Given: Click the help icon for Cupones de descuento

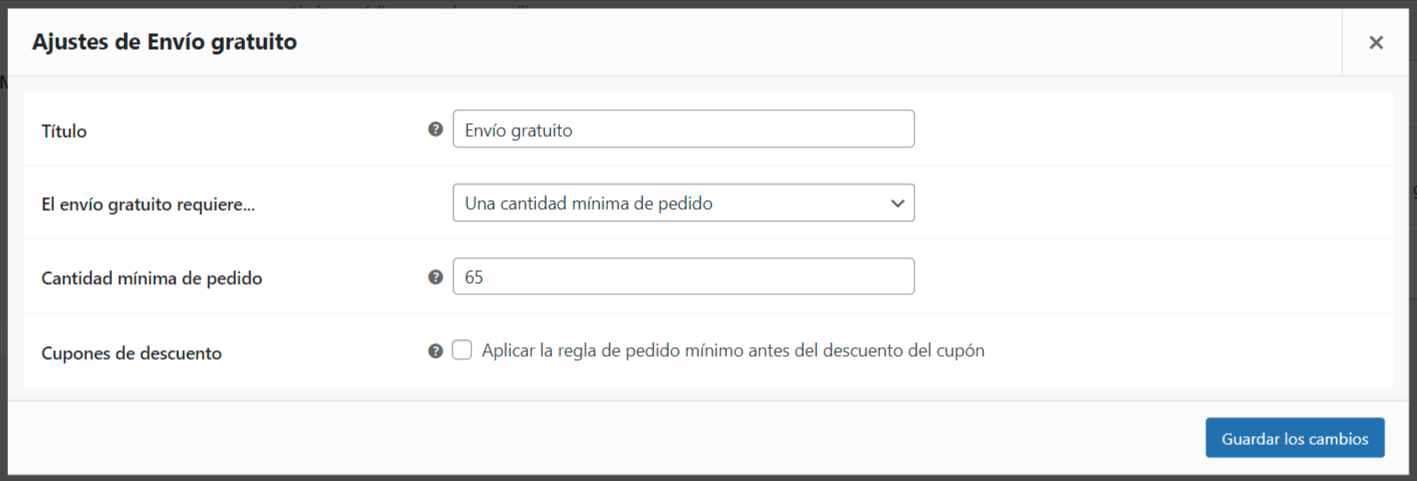Looking at the screenshot, I should point(435,351).
